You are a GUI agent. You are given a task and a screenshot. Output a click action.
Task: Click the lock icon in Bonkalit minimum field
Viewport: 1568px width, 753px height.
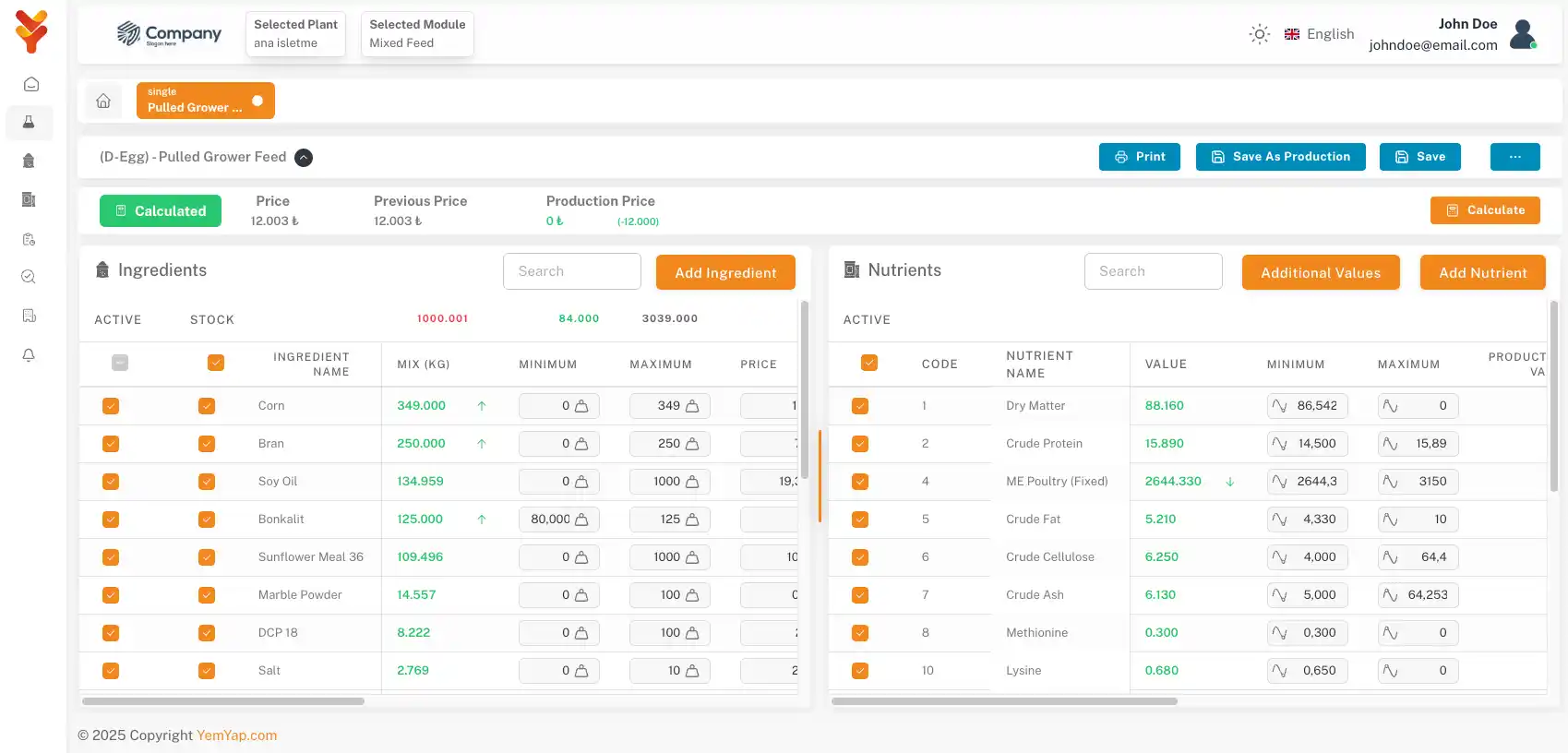581,520
